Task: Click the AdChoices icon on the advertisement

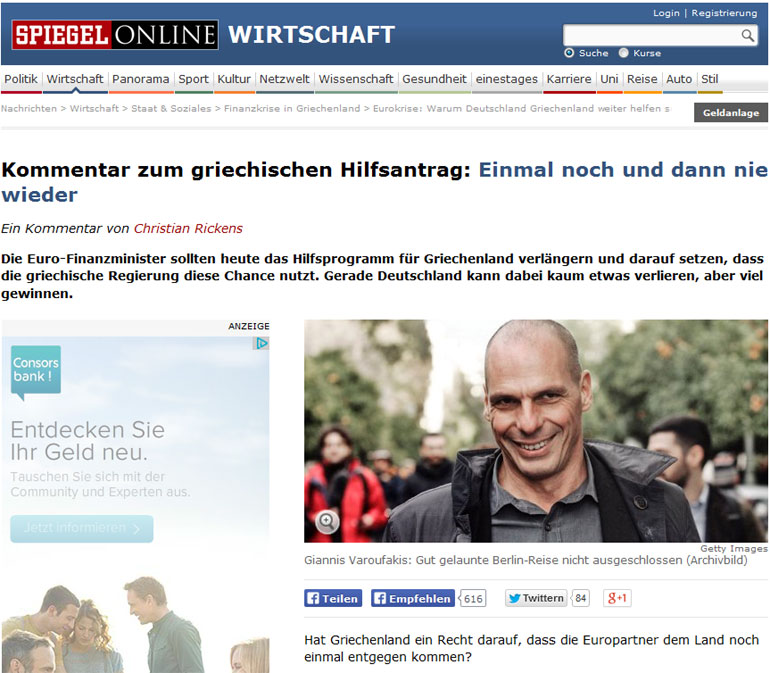Action: click(x=262, y=343)
